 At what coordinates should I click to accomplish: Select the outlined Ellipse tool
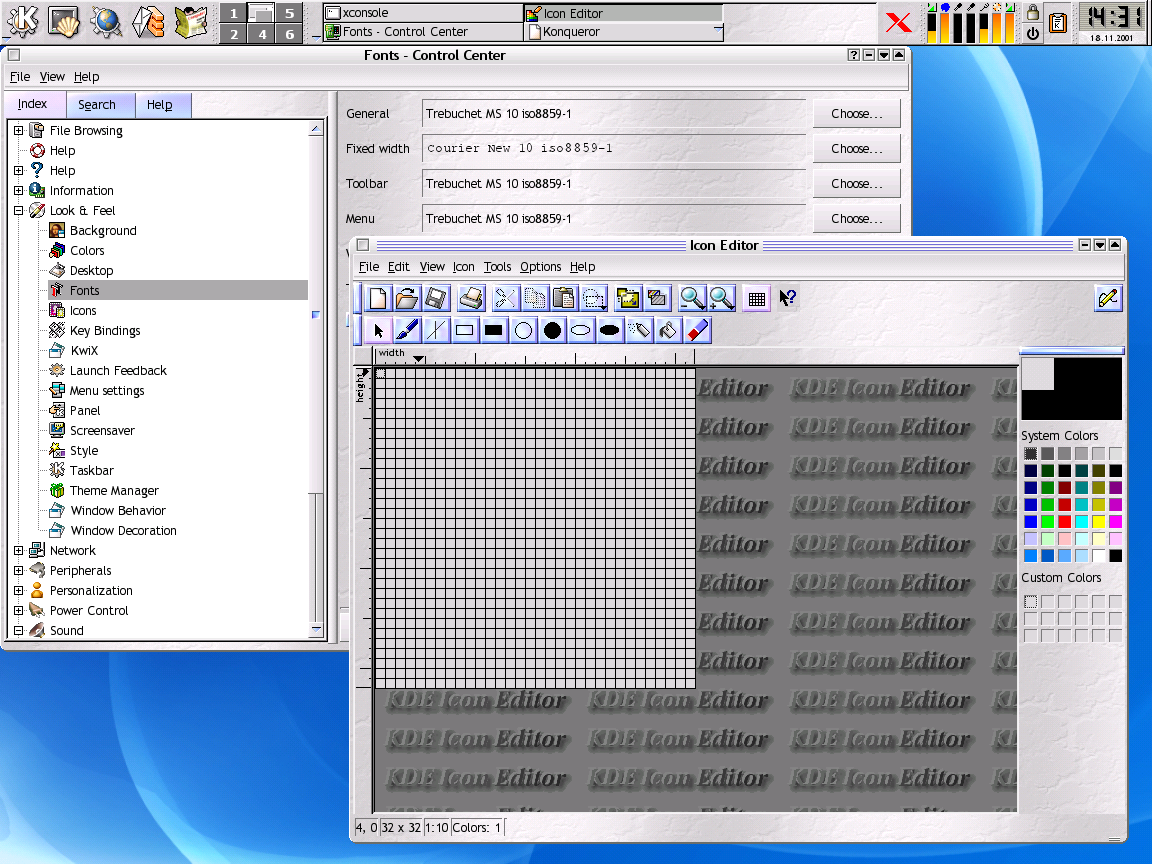click(580, 331)
